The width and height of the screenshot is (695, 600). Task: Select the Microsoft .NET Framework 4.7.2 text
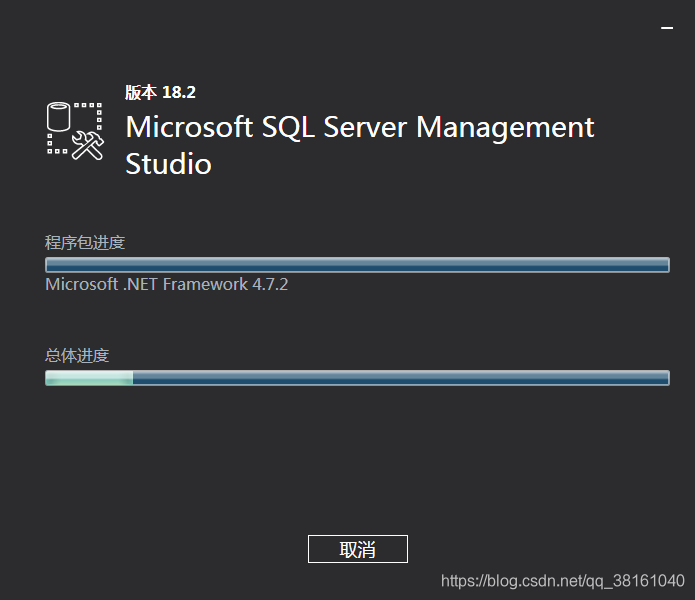167,284
